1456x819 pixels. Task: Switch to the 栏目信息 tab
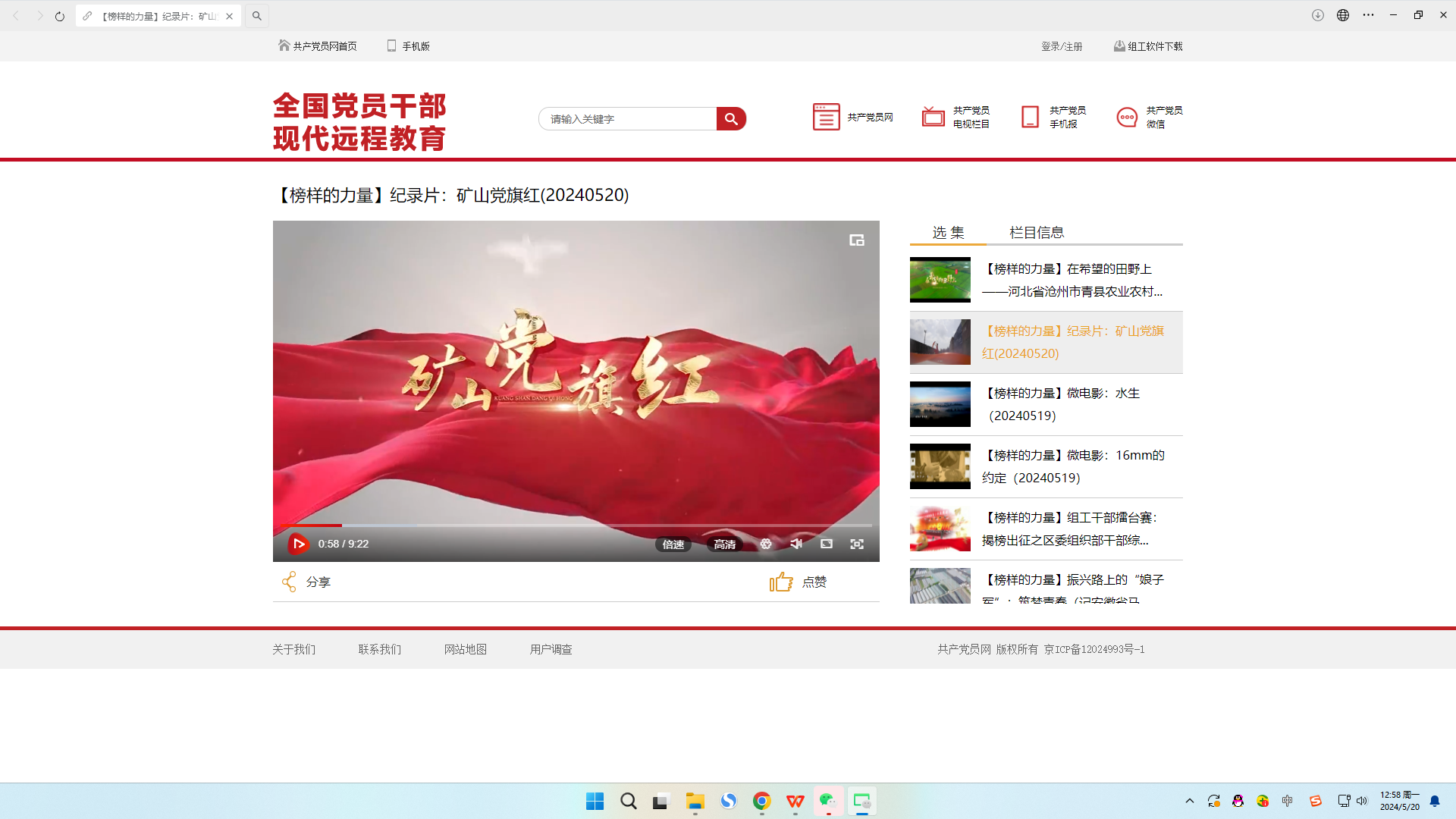coord(1037,232)
